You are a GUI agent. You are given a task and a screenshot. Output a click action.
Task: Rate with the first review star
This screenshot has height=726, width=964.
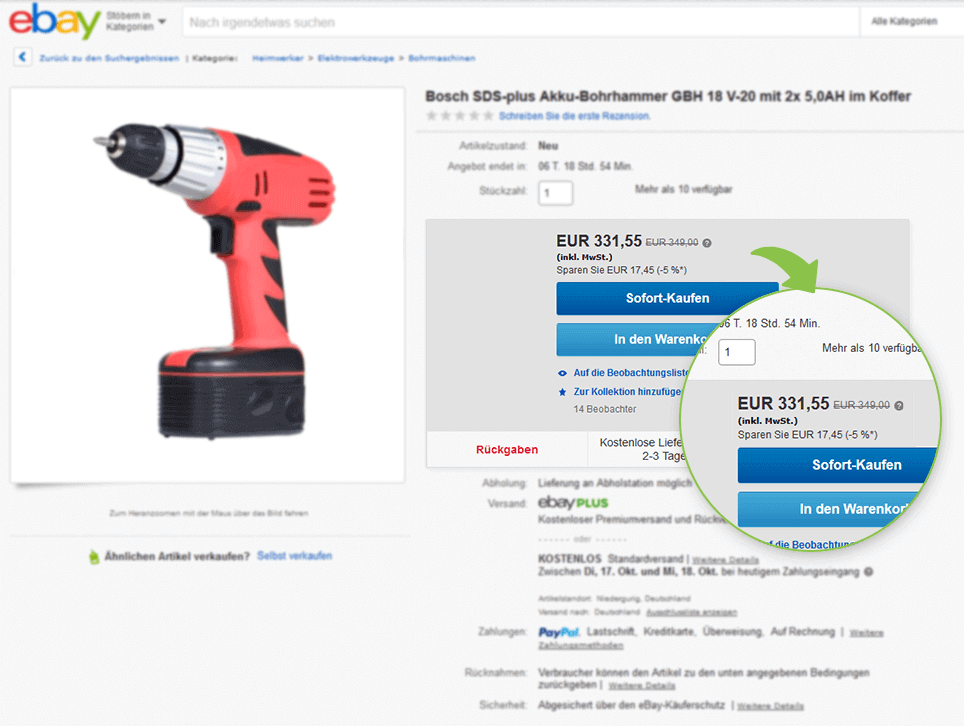click(x=430, y=116)
